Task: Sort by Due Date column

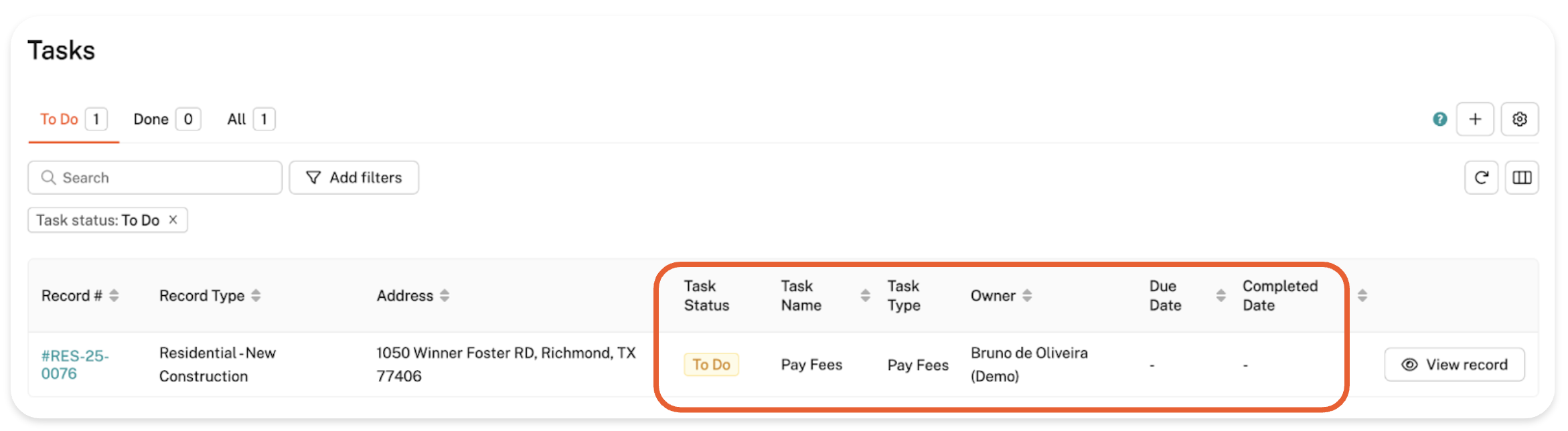Action: (1221, 295)
